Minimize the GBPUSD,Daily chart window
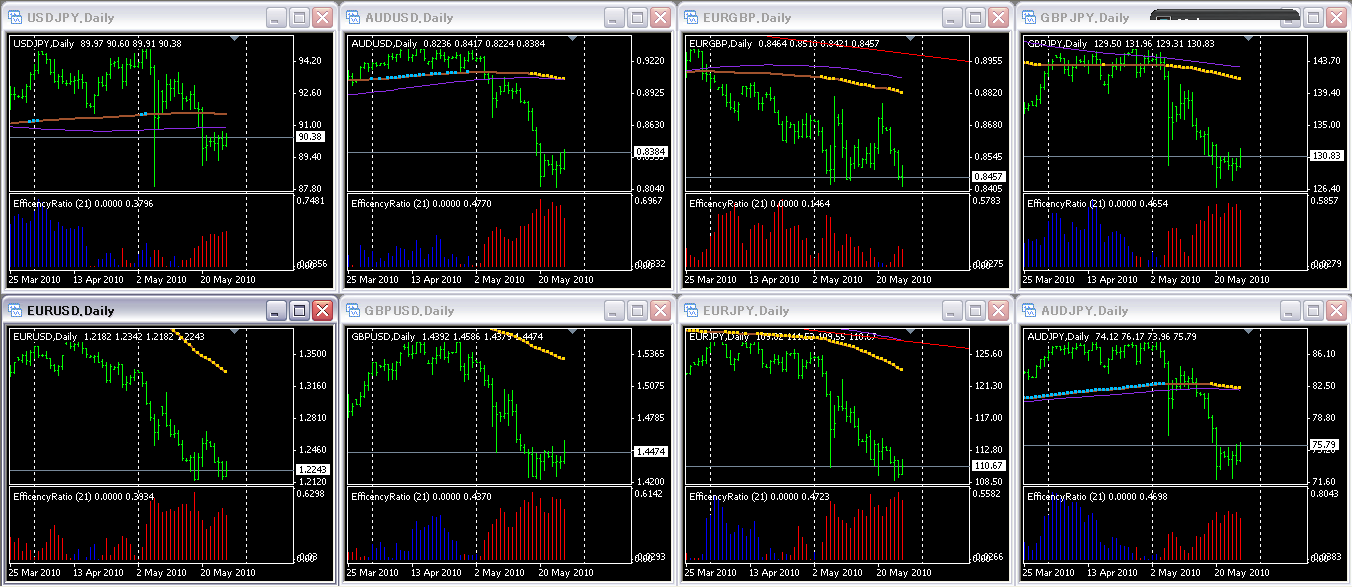This screenshot has height=588, width=1352. (x=615, y=311)
